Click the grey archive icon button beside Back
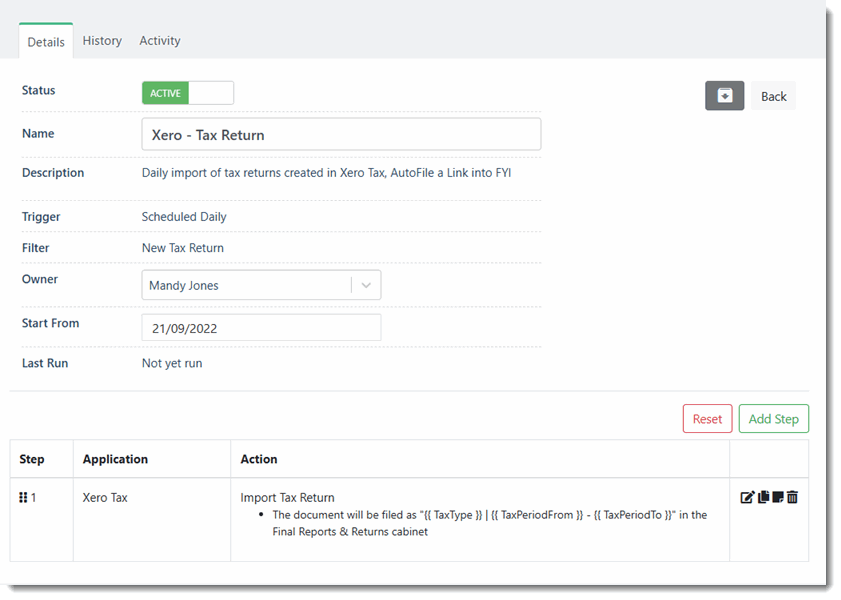The width and height of the screenshot is (841, 600). pyautogui.click(x=724, y=96)
